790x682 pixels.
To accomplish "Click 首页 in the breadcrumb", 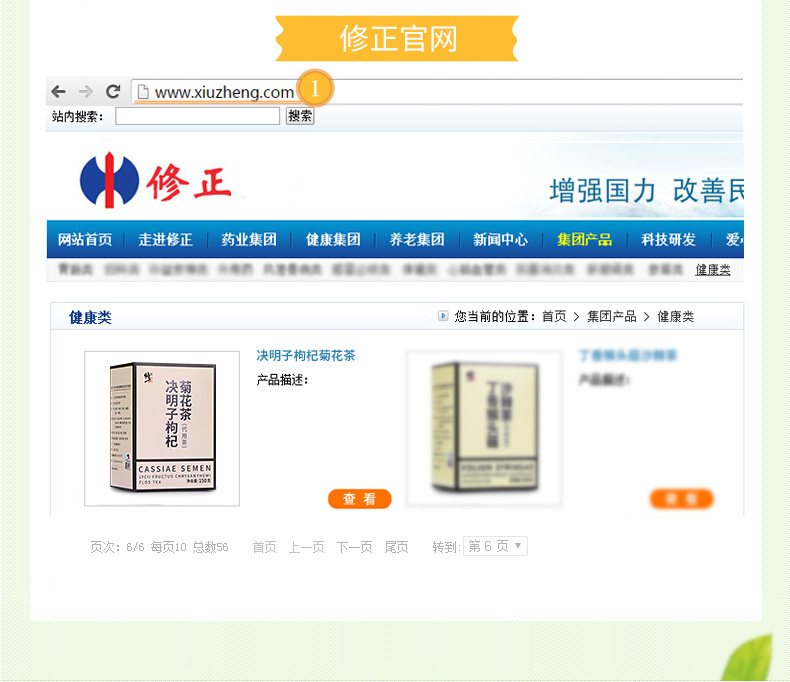I will coord(554,316).
